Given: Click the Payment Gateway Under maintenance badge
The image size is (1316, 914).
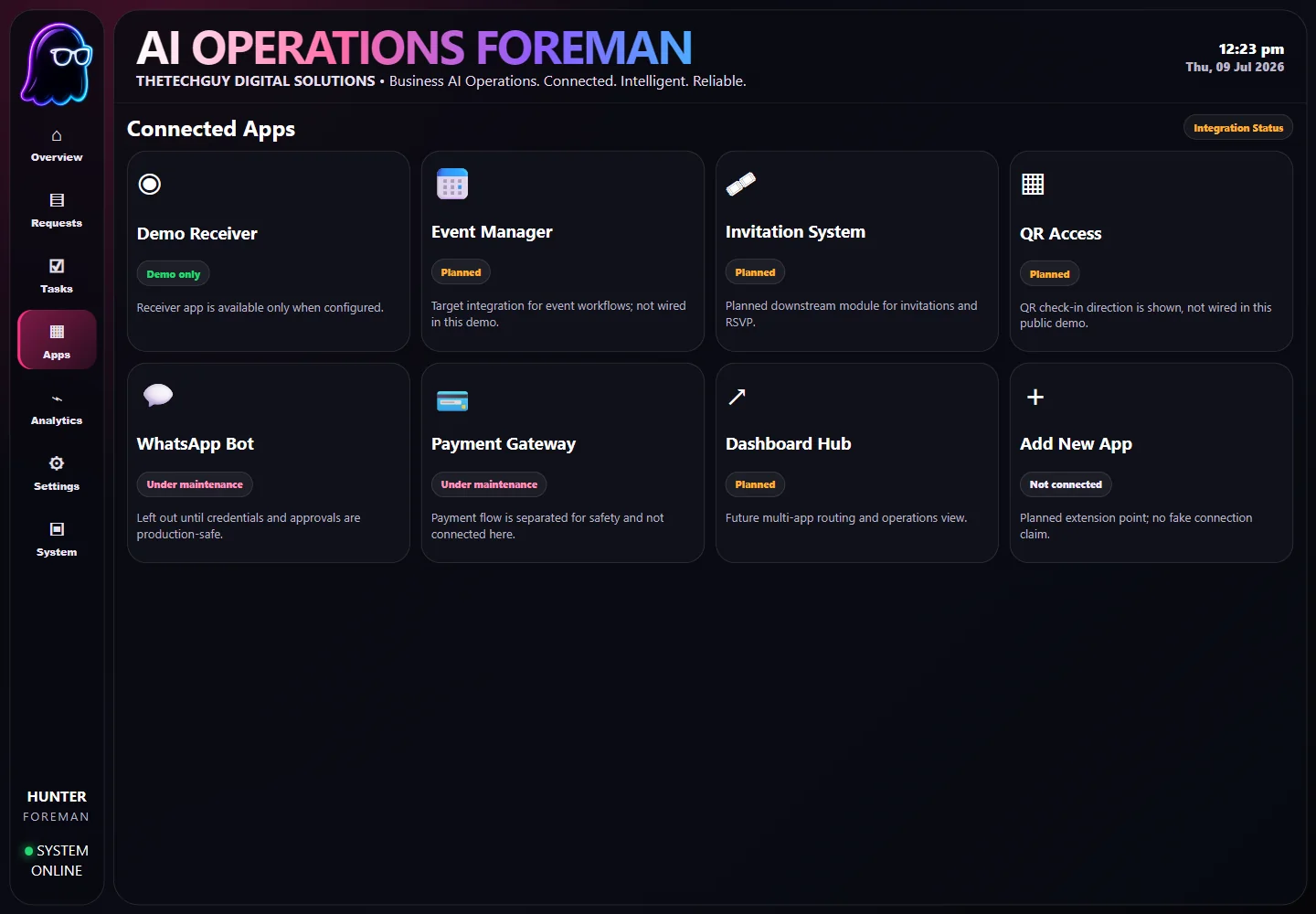Looking at the screenshot, I should pos(489,484).
